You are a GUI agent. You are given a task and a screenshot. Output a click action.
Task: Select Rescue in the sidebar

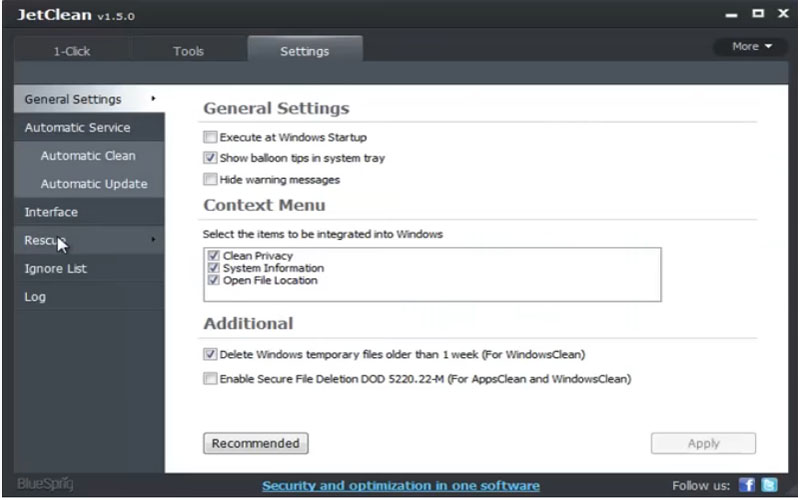coord(89,240)
